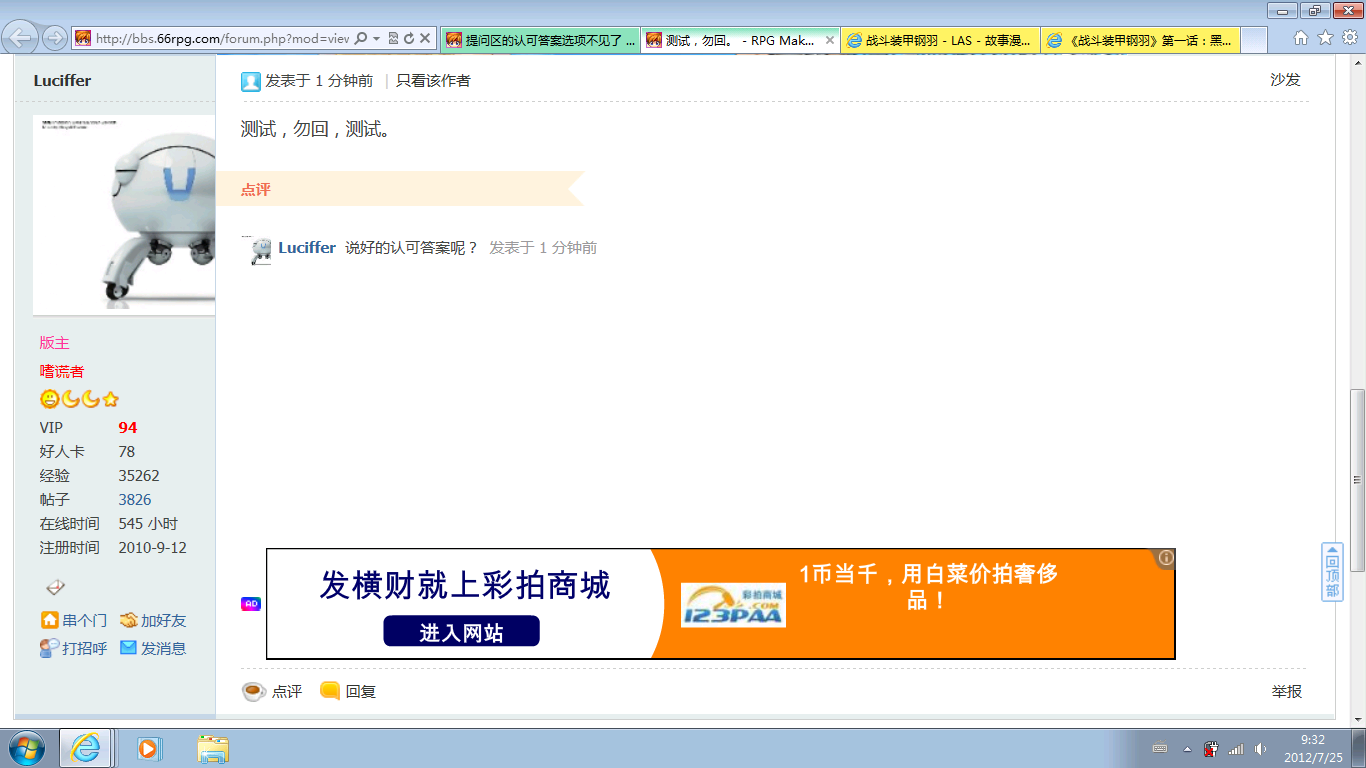Click the 123PAA logo in the ad
Screen dimensions: 1366x768
point(733,605)
